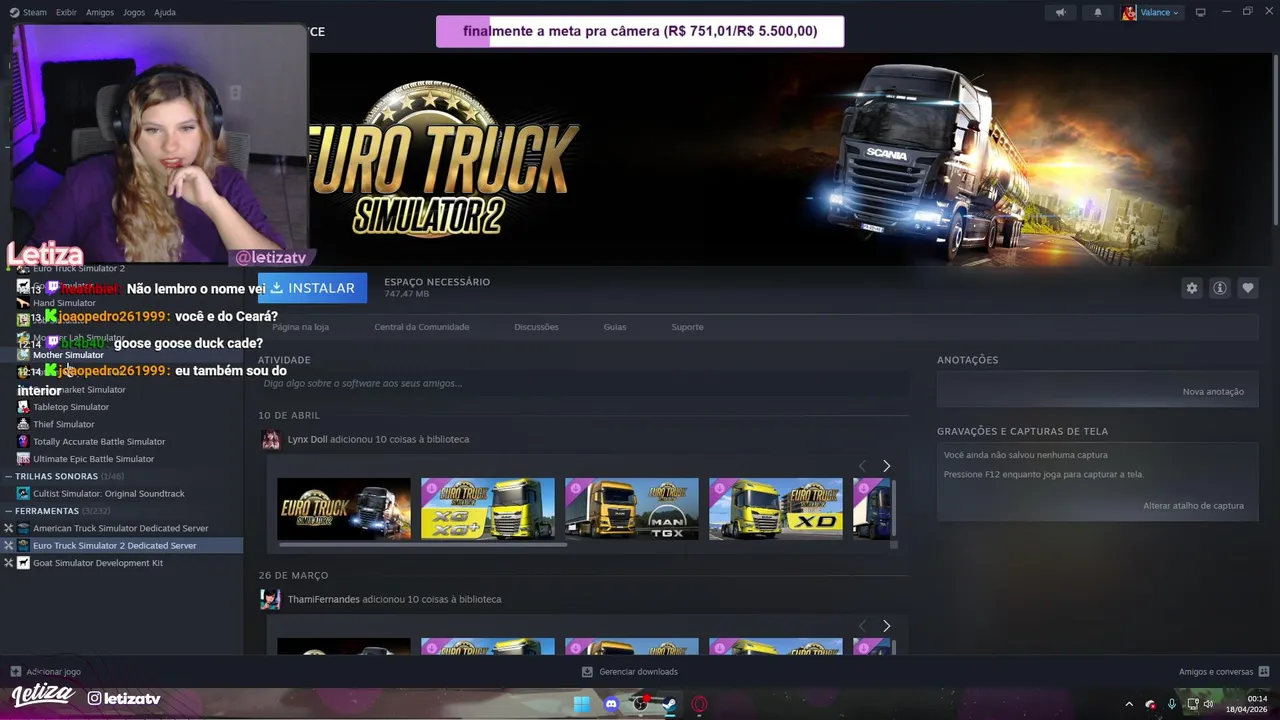Open the Exibir menu
1280x720 pixels.
(x=66, y=12)
